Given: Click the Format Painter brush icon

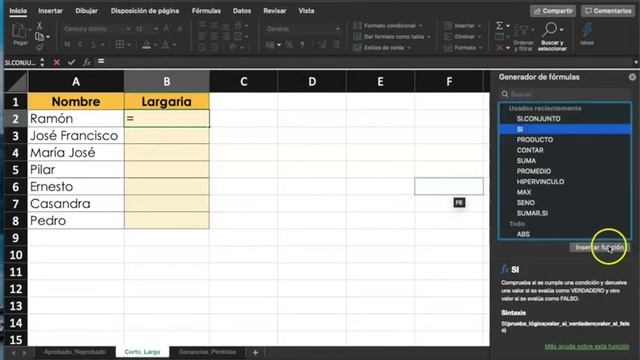Looking at the screenshot, I should click(x=39, y=47).
